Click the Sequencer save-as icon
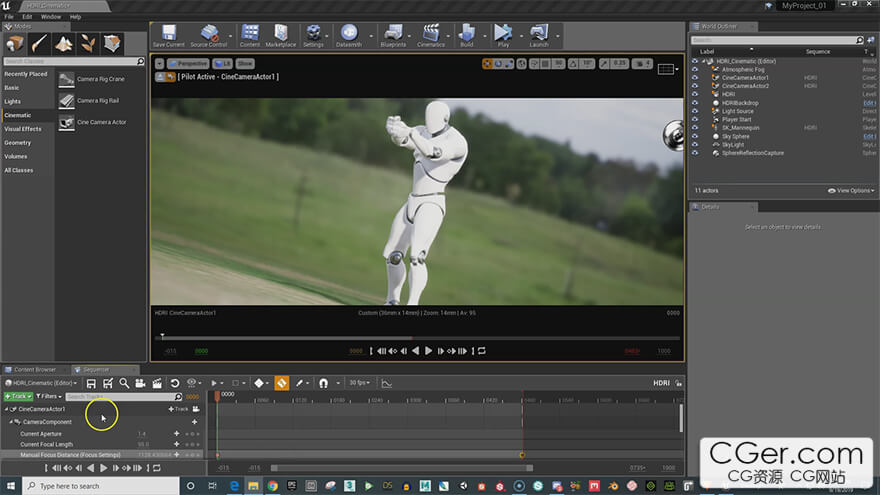This screenshot has height=495, width=880. [x=108, y=383]
